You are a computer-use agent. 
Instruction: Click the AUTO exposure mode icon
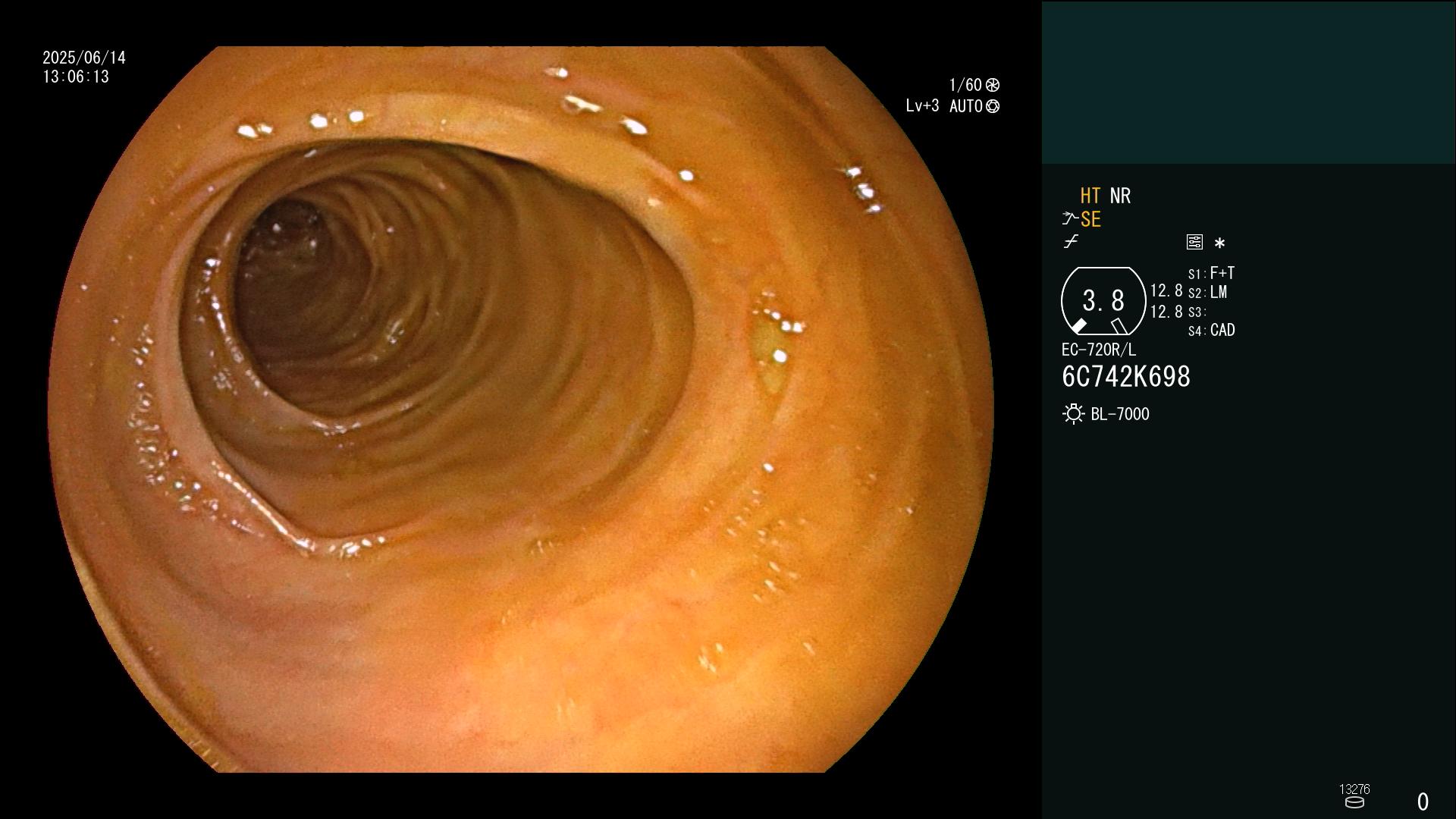[x=993, y=106]
